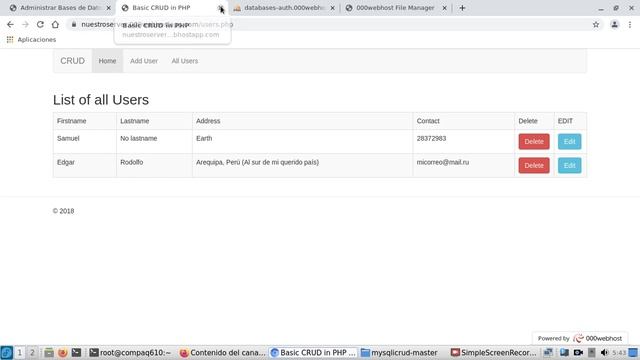Switch to SimpleScreenRecorder taskbar window

click(493, 353)
